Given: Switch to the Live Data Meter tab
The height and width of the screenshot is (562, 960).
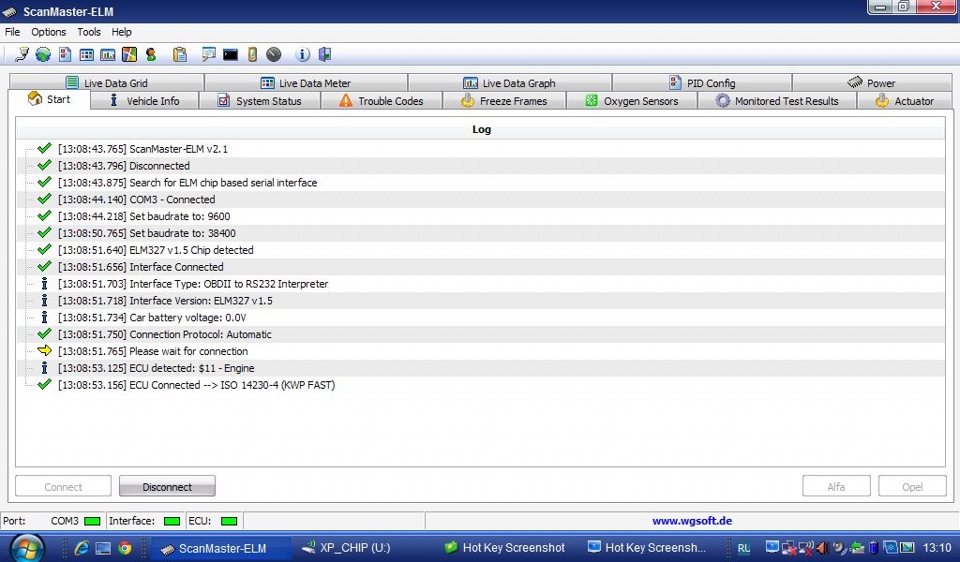Looking at the screenshot, I should click(x=306, y=83).
